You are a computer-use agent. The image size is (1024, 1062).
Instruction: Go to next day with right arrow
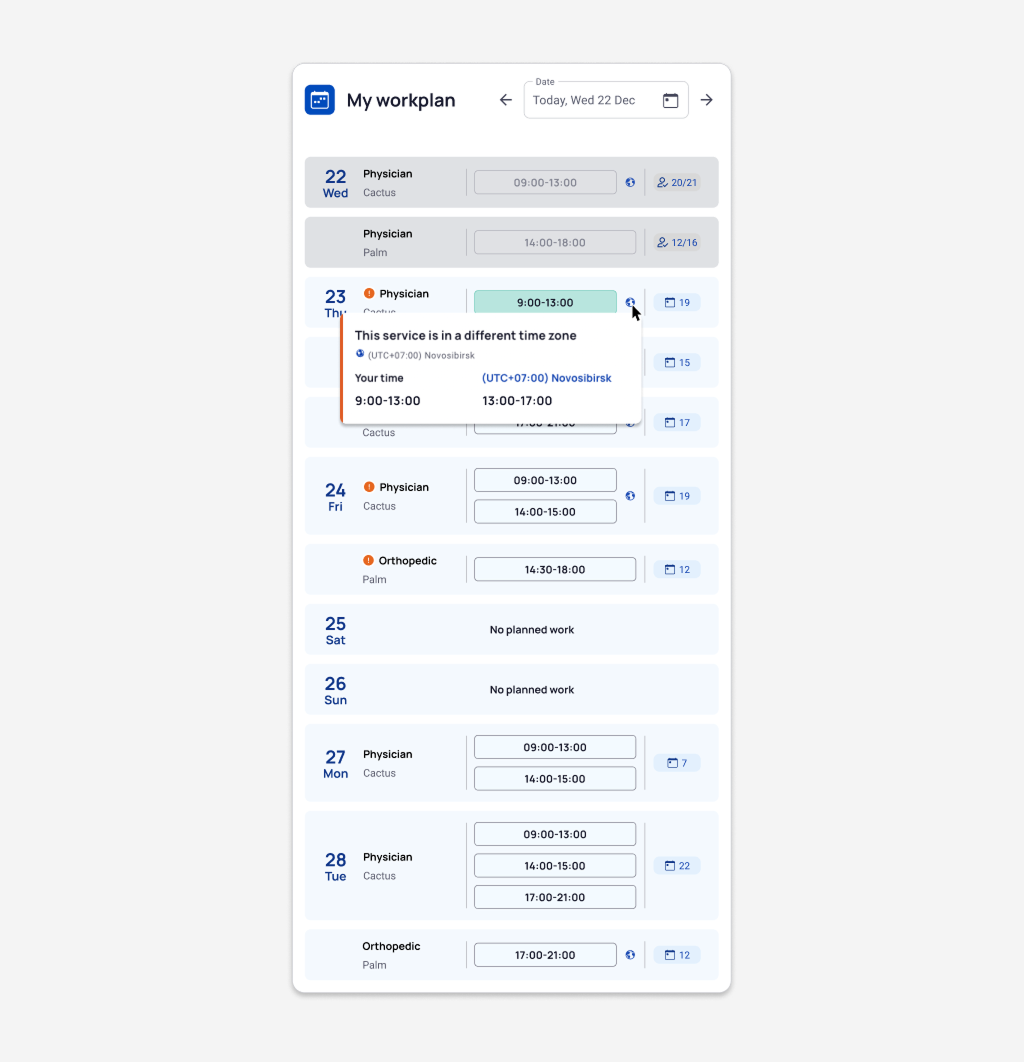click(x=706, y=100)
